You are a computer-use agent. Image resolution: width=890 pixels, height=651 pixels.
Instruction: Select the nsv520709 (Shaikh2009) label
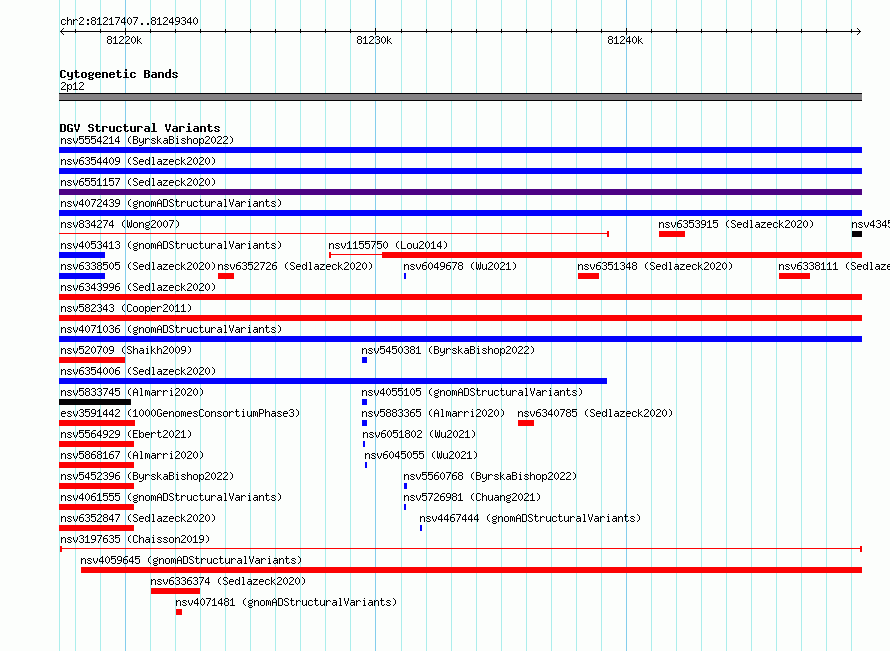pyautogui.click(x=126, y=350)
